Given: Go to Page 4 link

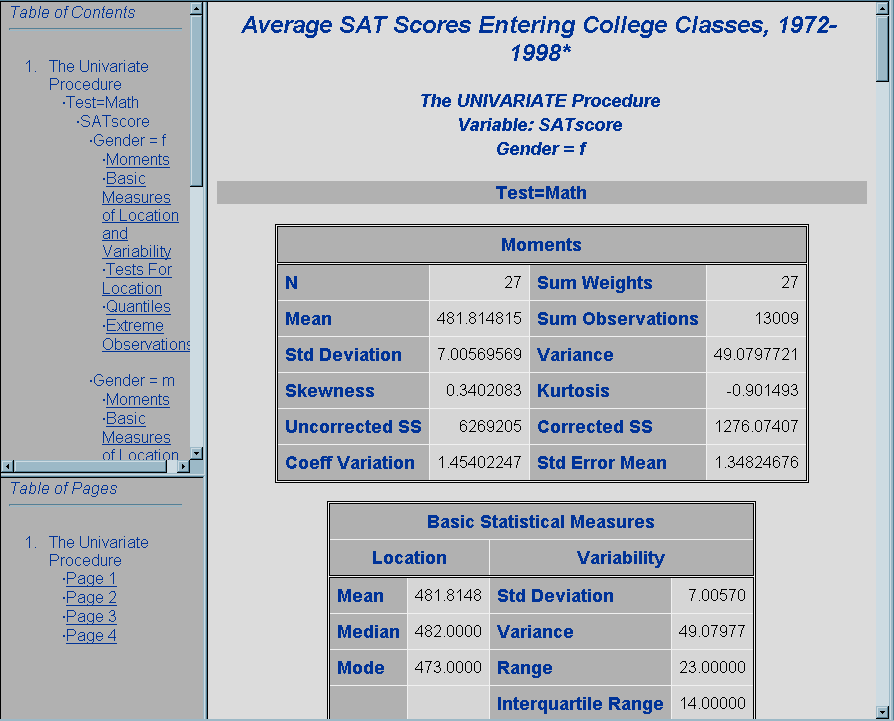Looking at the screenshot, I should coord(91,636).
